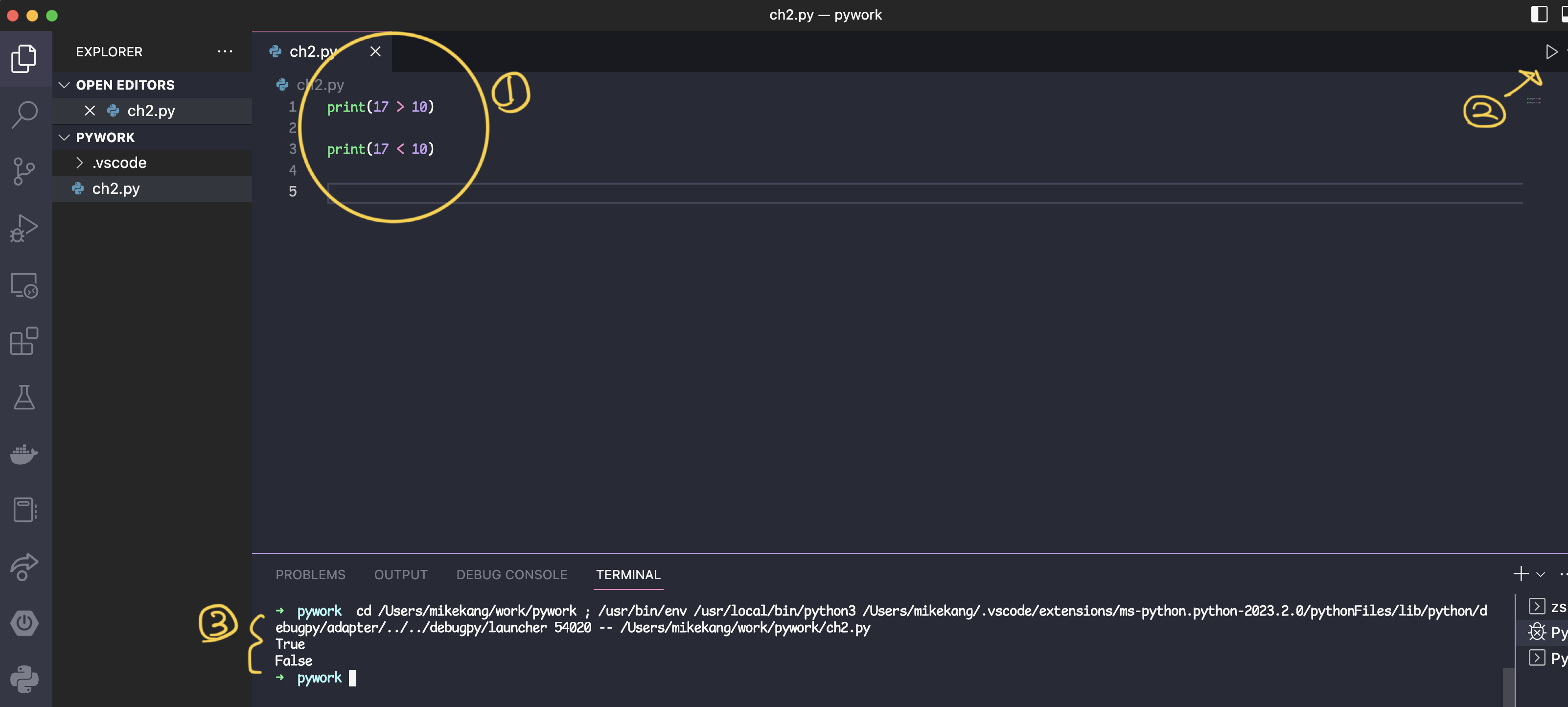Toggle primary sidebar layout button
The width and height of the screenshot is (1568, 707).
point(1539,15)
